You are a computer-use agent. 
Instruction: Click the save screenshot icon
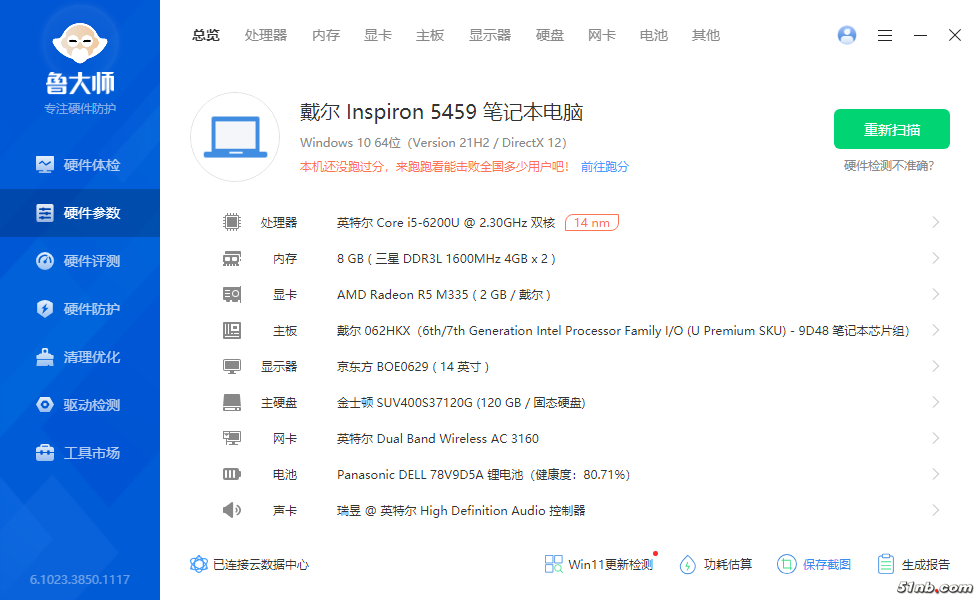point(787,564)
